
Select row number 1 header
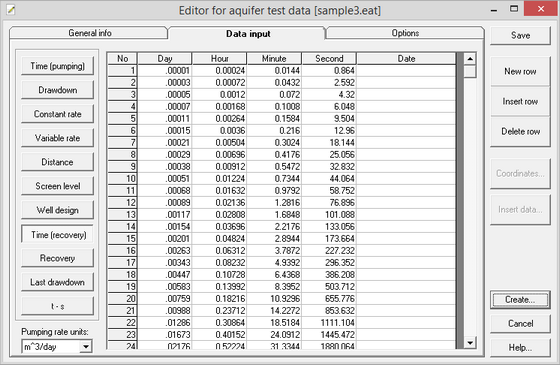click(122, 70)
